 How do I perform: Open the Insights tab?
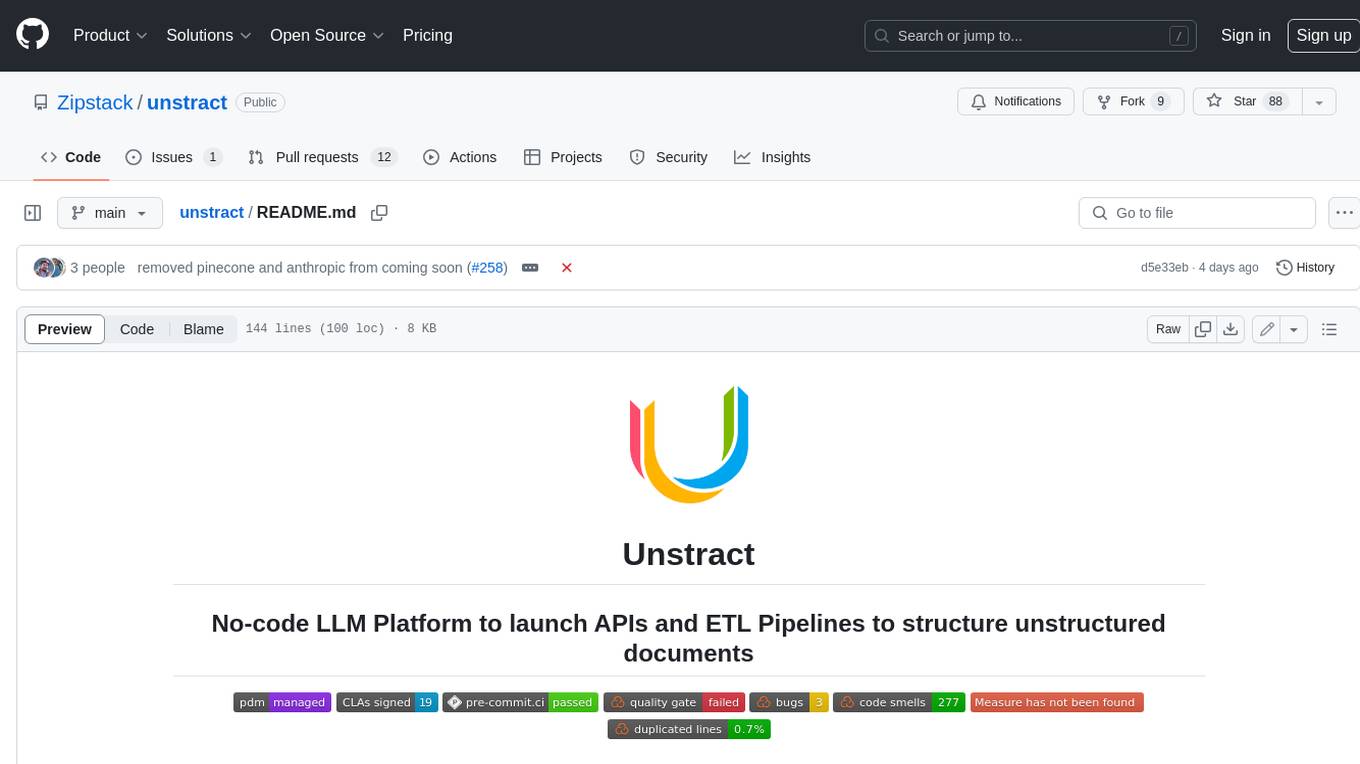772,157
